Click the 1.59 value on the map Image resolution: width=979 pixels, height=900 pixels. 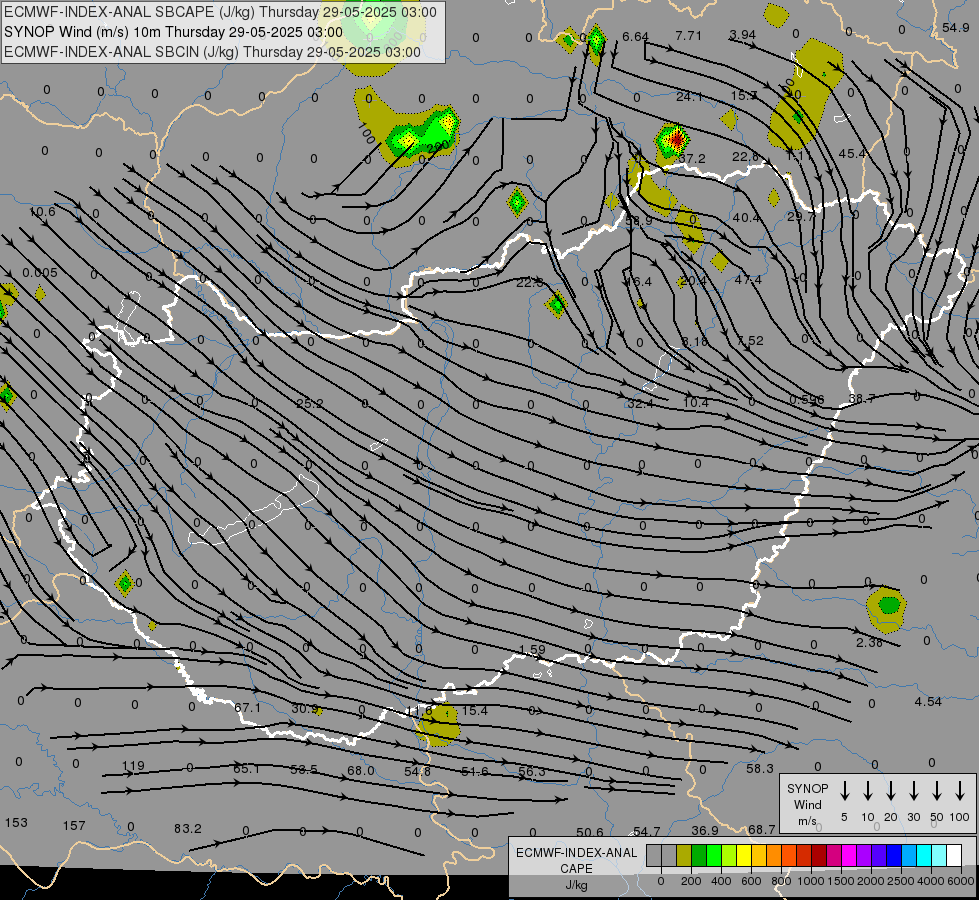(532, 650)
